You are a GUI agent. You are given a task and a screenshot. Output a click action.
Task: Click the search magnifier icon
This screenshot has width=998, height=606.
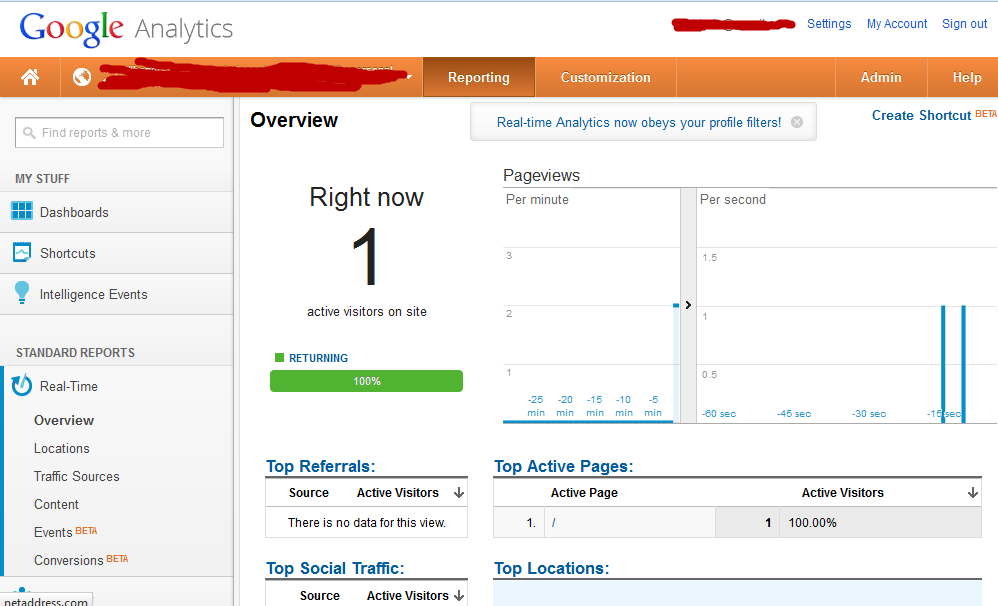[x=29, y=132]
